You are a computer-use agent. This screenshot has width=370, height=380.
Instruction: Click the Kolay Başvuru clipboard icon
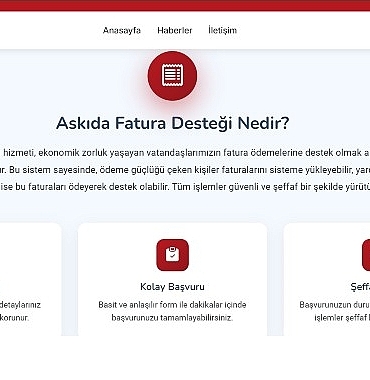(x=172, y=255)
